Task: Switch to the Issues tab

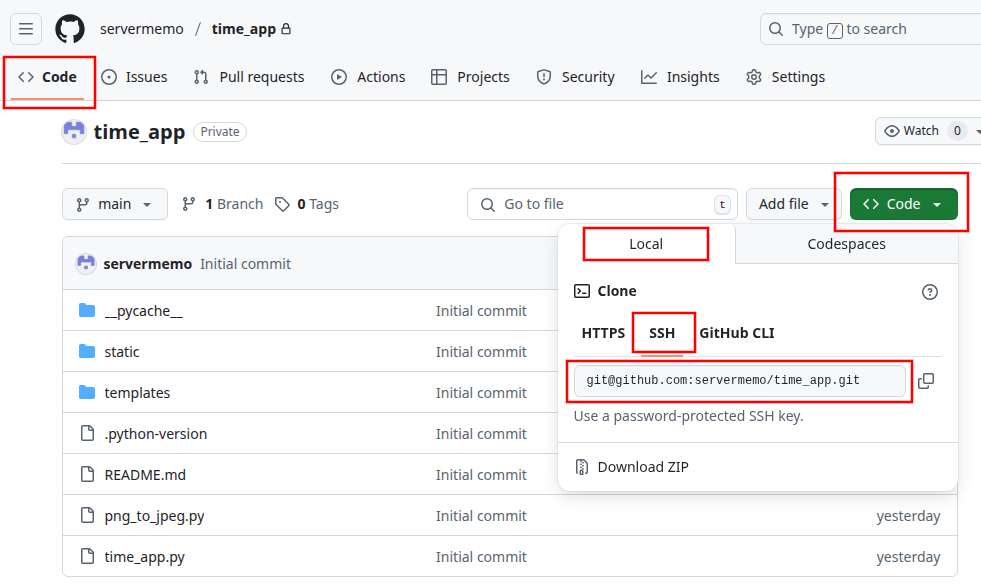Action: (x=135, y=77)
